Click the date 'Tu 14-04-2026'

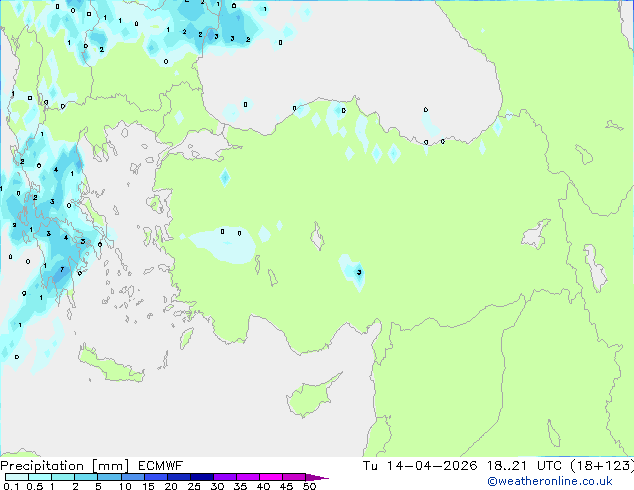pos(420,466)
